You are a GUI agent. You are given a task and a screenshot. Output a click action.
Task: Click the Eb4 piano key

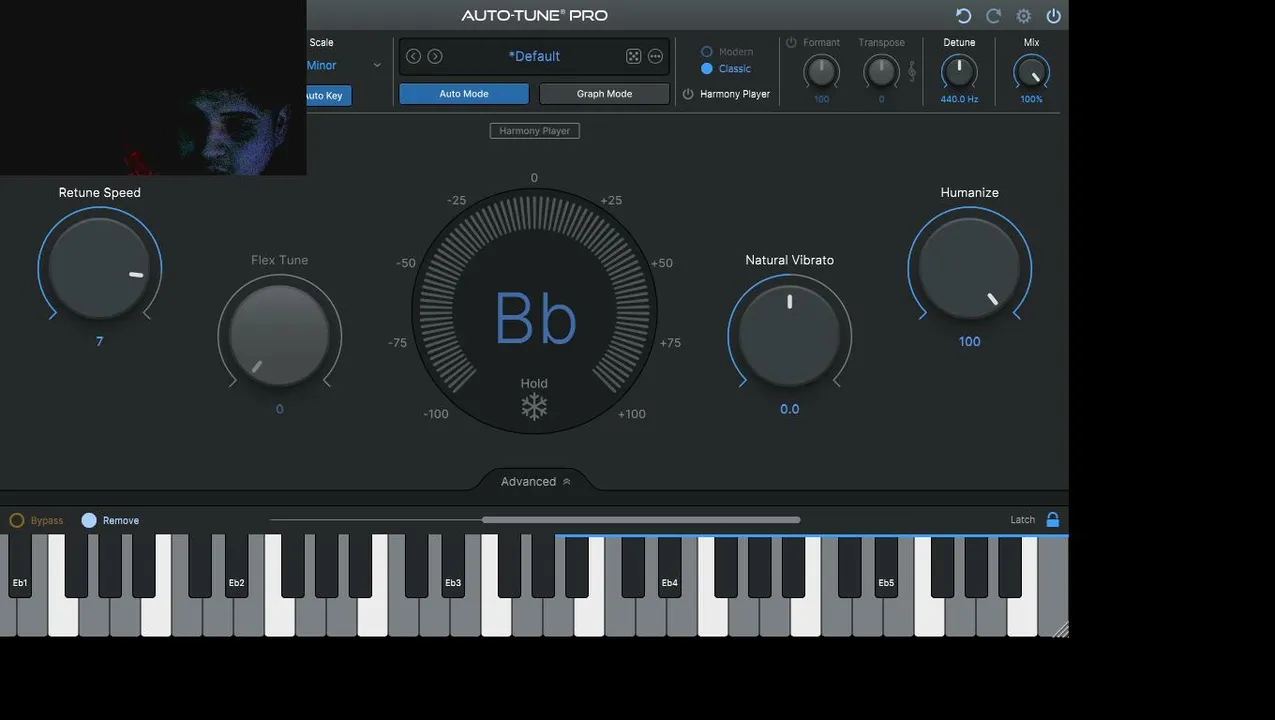tap(669, 566)
